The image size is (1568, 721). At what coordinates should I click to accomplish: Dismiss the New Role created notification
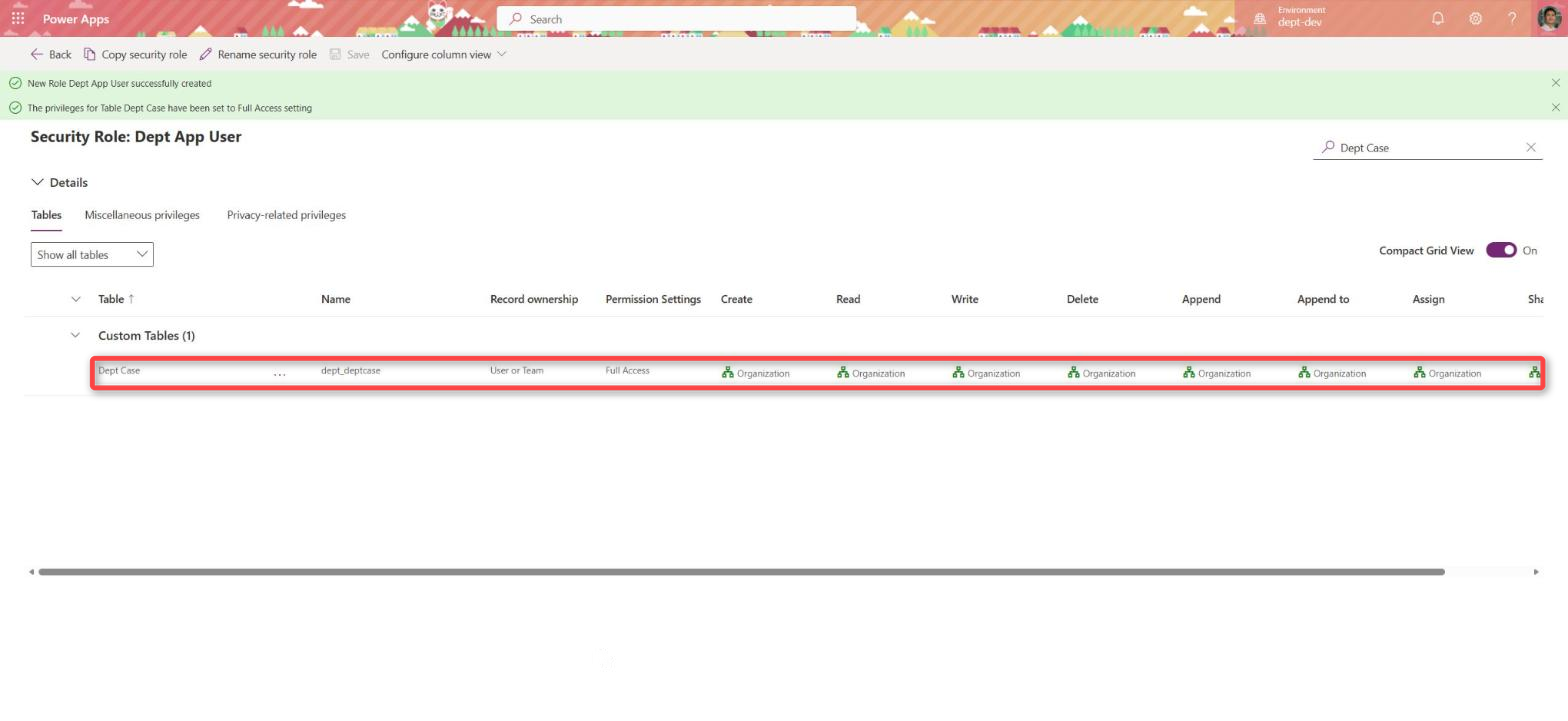(1555, 83)
